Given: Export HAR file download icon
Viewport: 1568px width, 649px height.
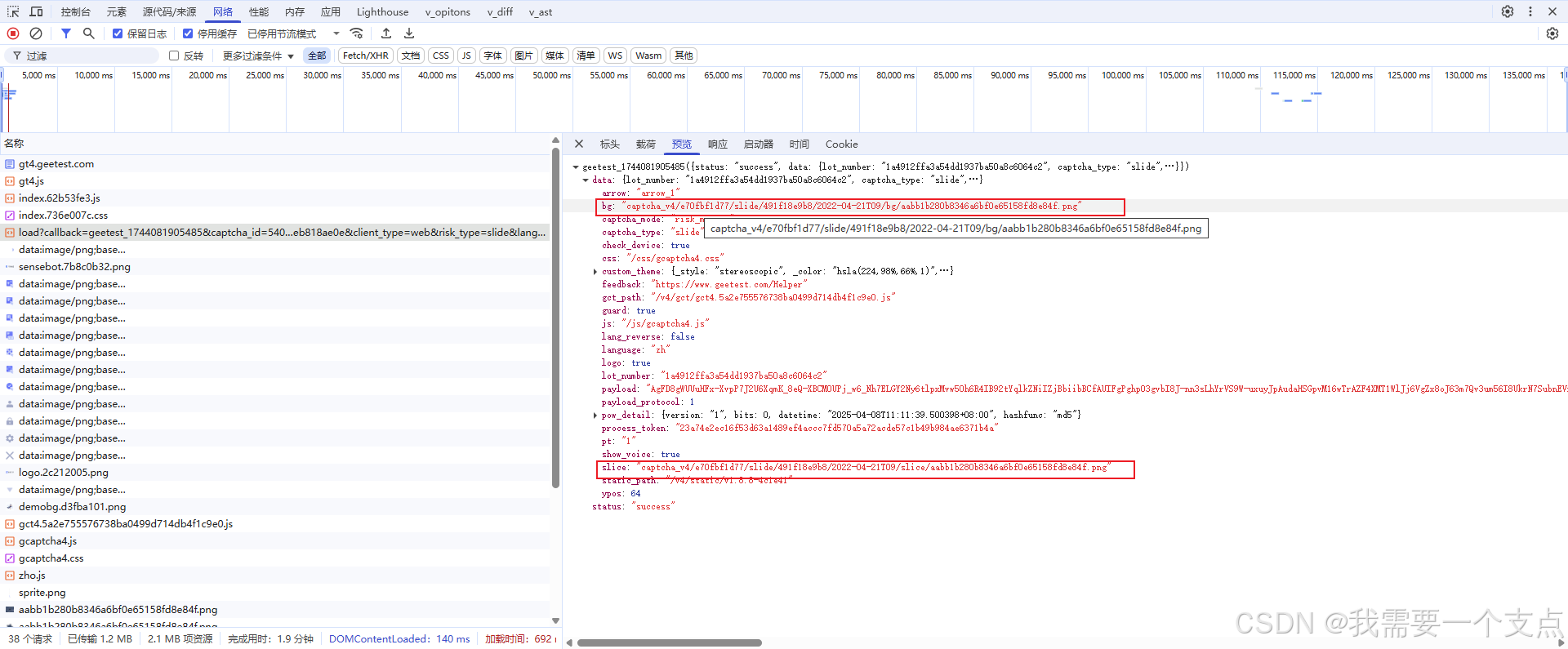Looking at the screenshot, I should (x=409, y=33).
